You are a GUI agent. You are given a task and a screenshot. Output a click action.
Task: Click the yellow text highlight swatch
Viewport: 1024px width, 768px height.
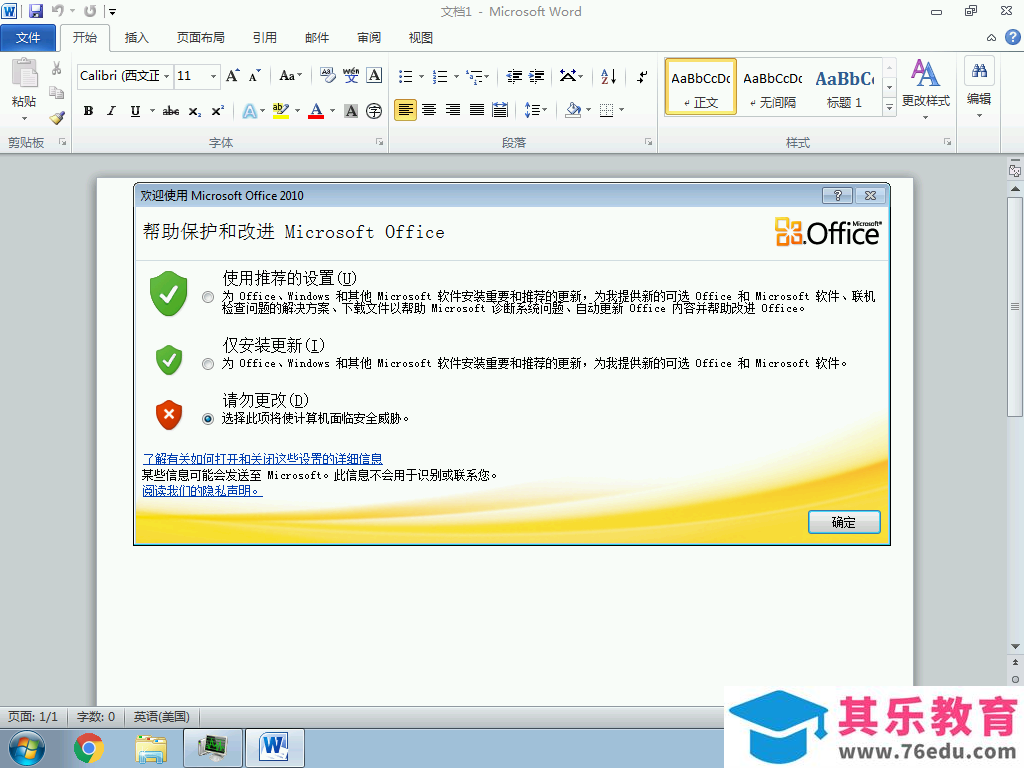tap(281, 111)
